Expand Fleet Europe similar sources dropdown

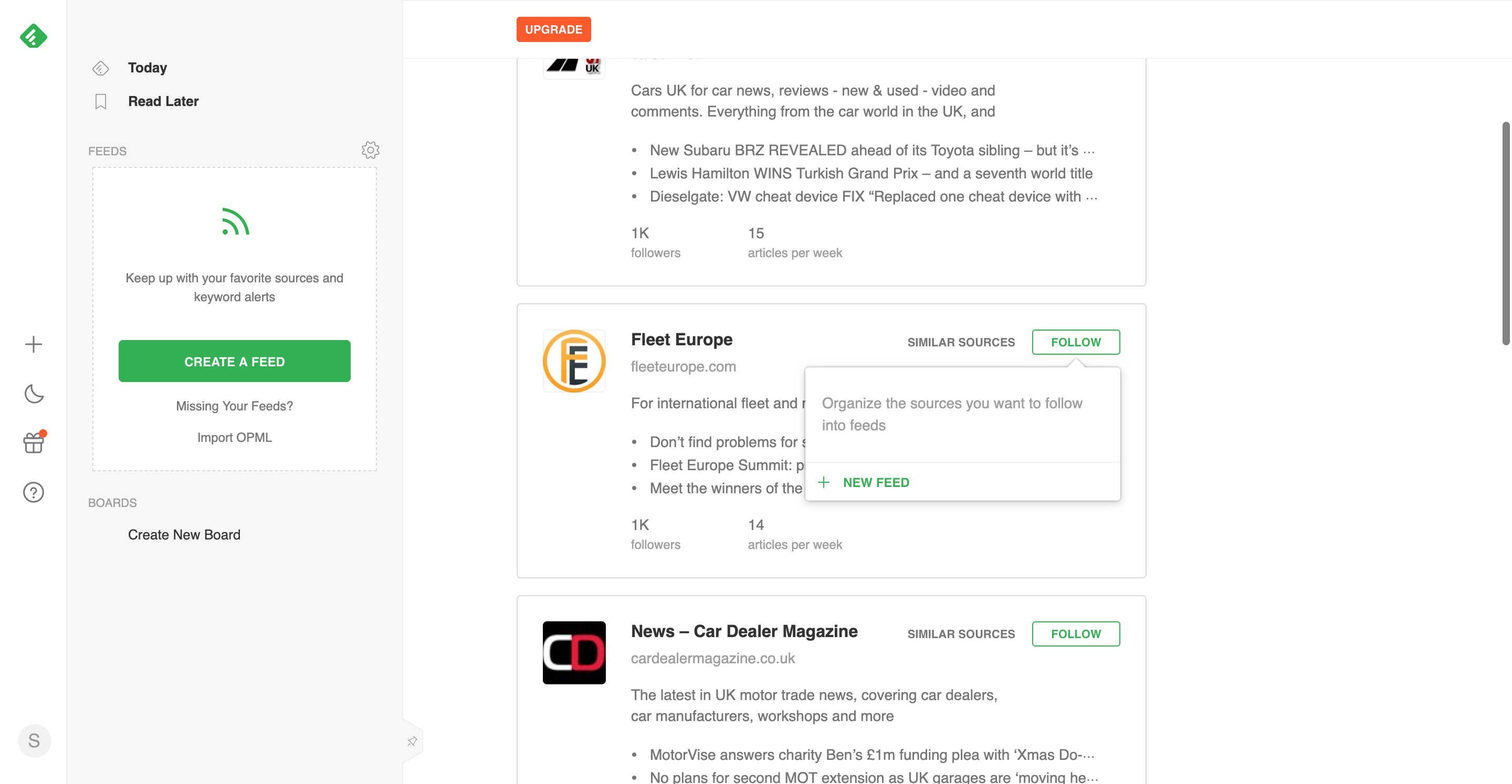(x=961, y=342)
